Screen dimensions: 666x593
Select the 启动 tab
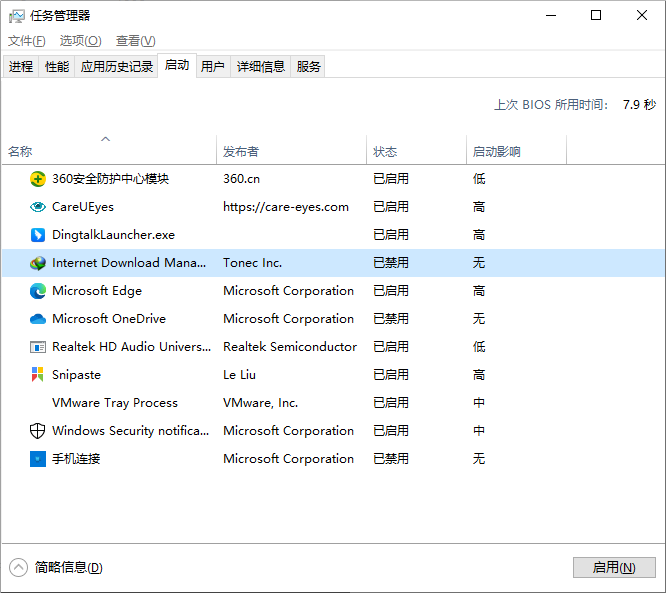point(177,65)
